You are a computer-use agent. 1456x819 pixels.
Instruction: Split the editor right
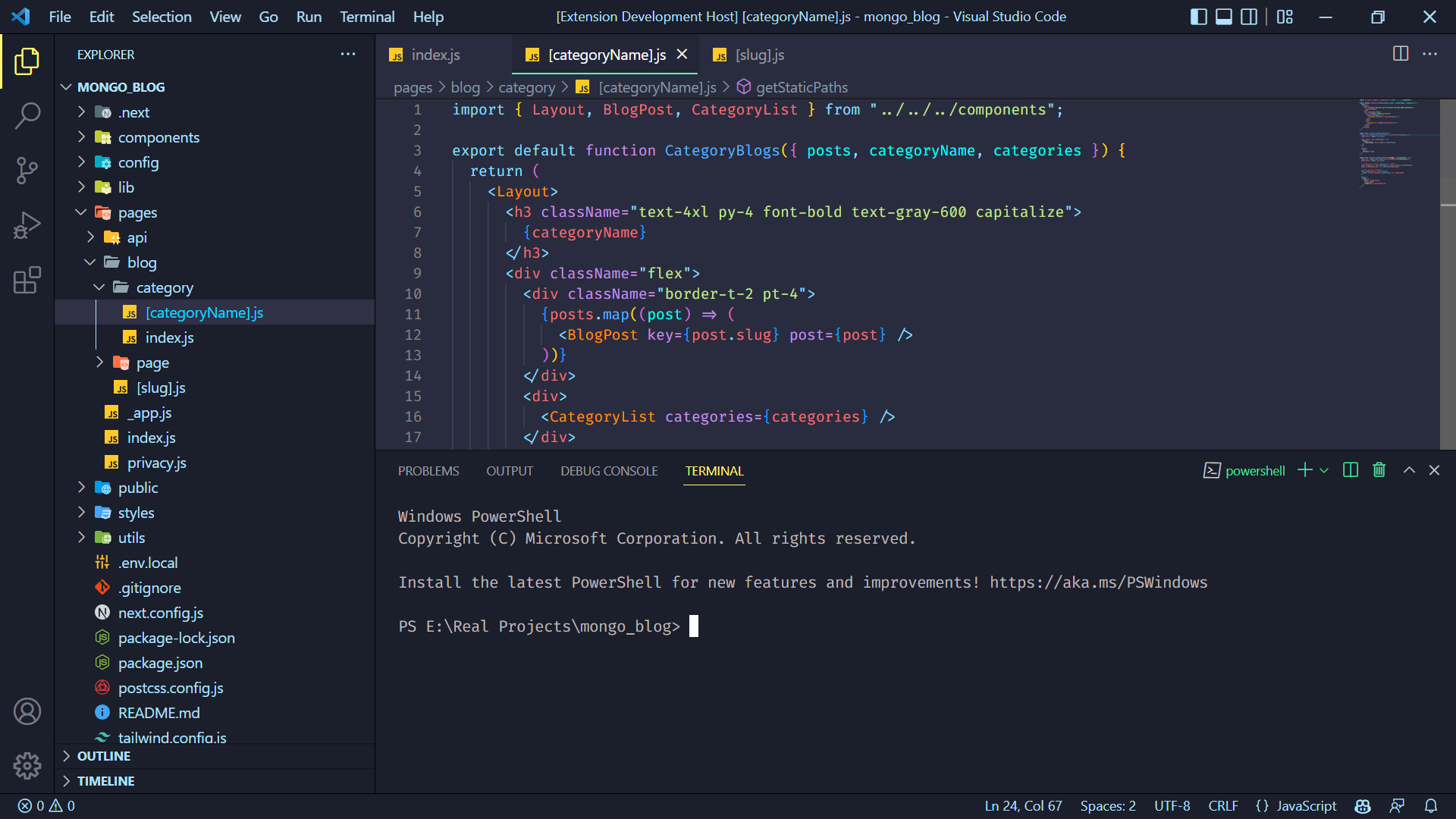click(1401, 54)
